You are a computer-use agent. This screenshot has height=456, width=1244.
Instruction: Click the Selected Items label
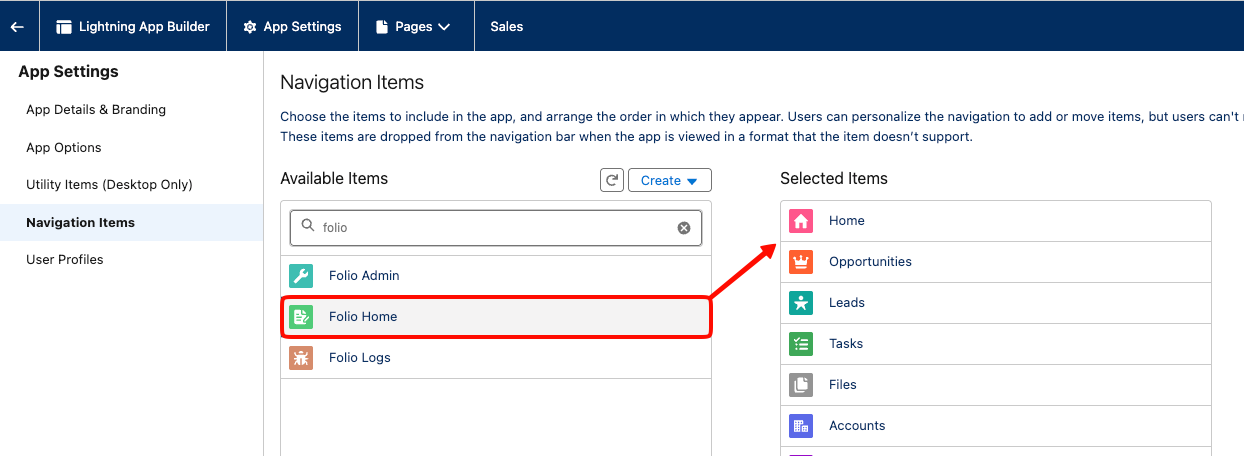click(x=834, y=179)
